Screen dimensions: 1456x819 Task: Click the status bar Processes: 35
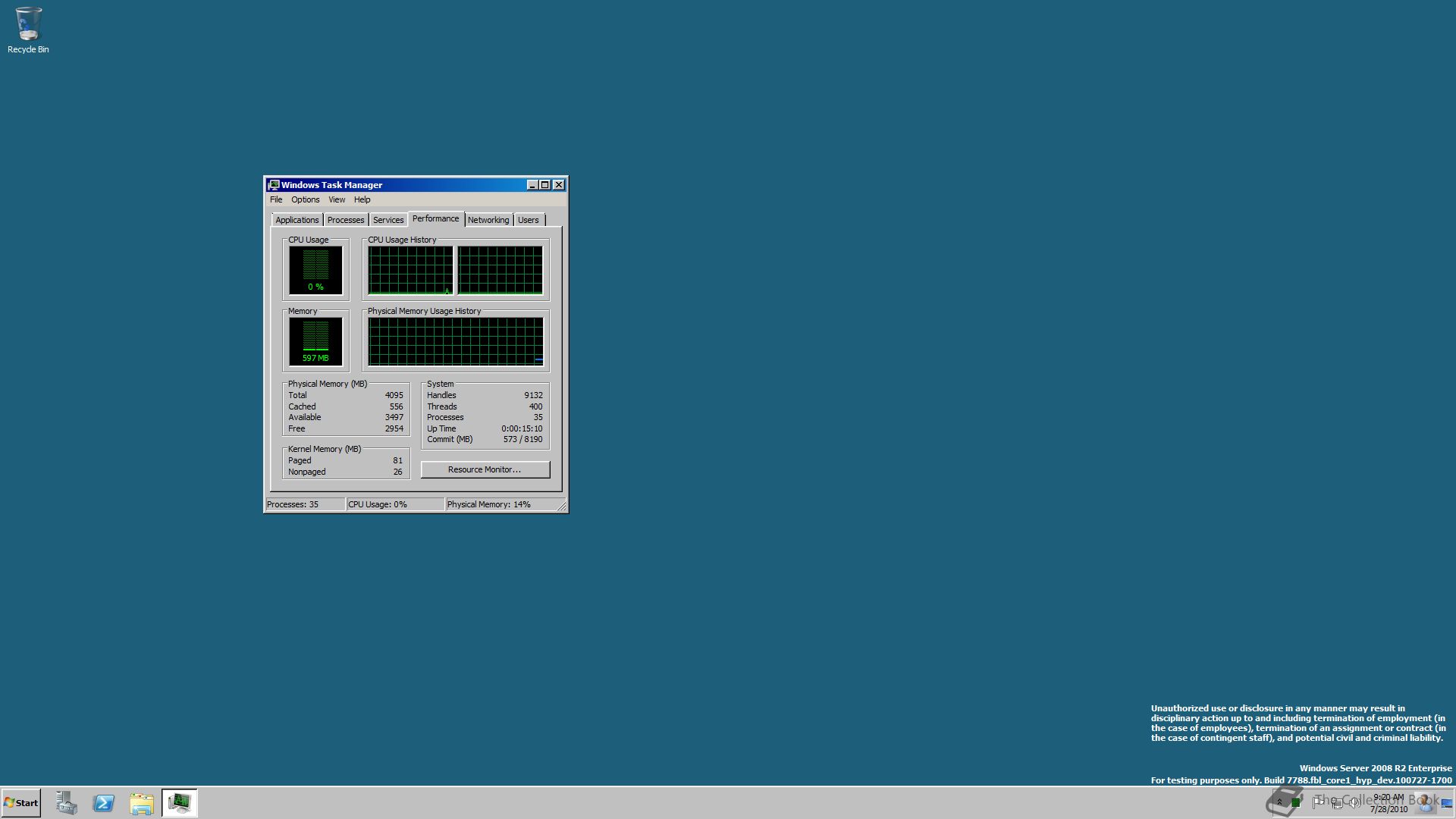click(305, 504)
